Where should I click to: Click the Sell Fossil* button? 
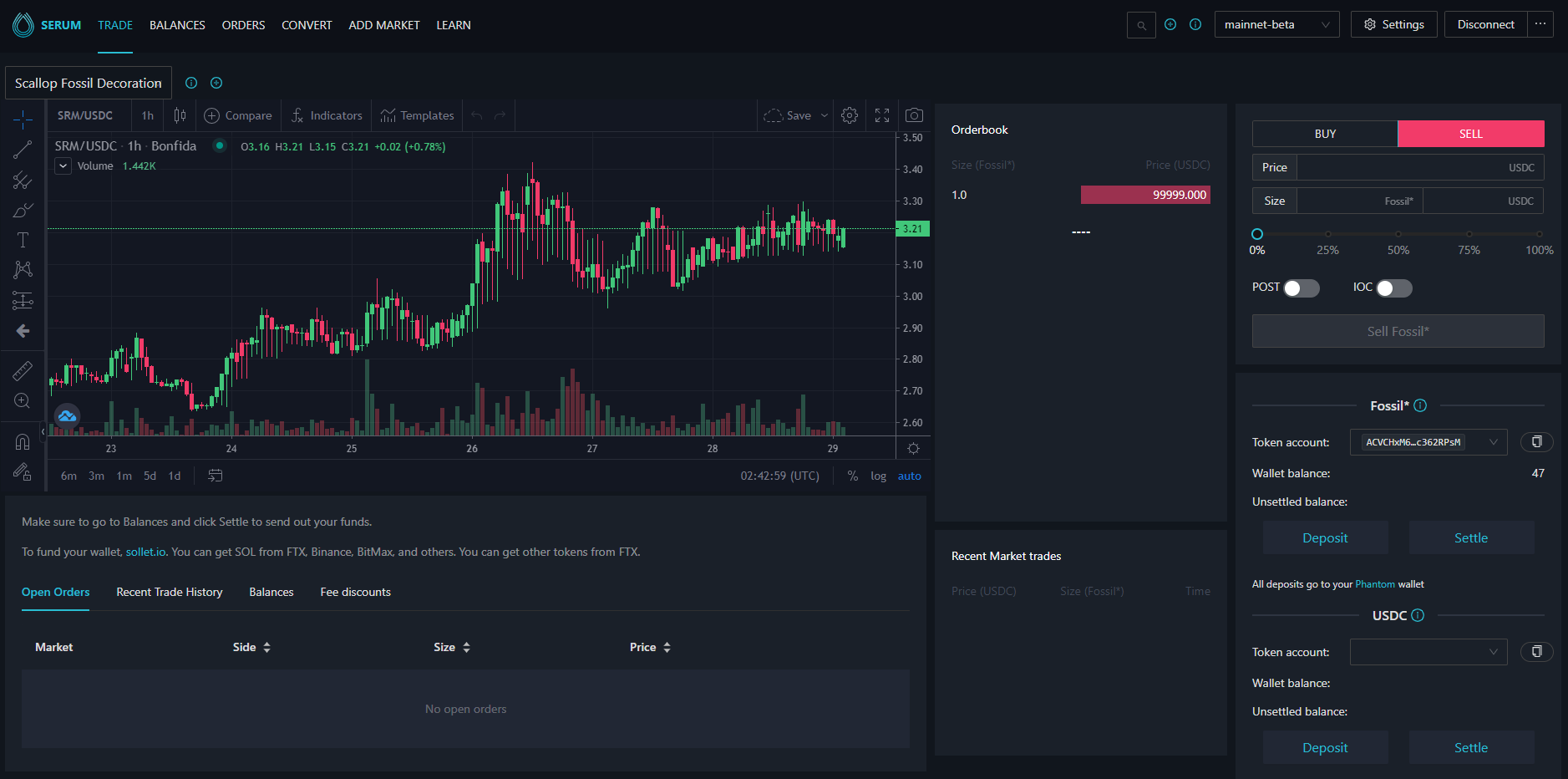click(x=1398, y=331)
